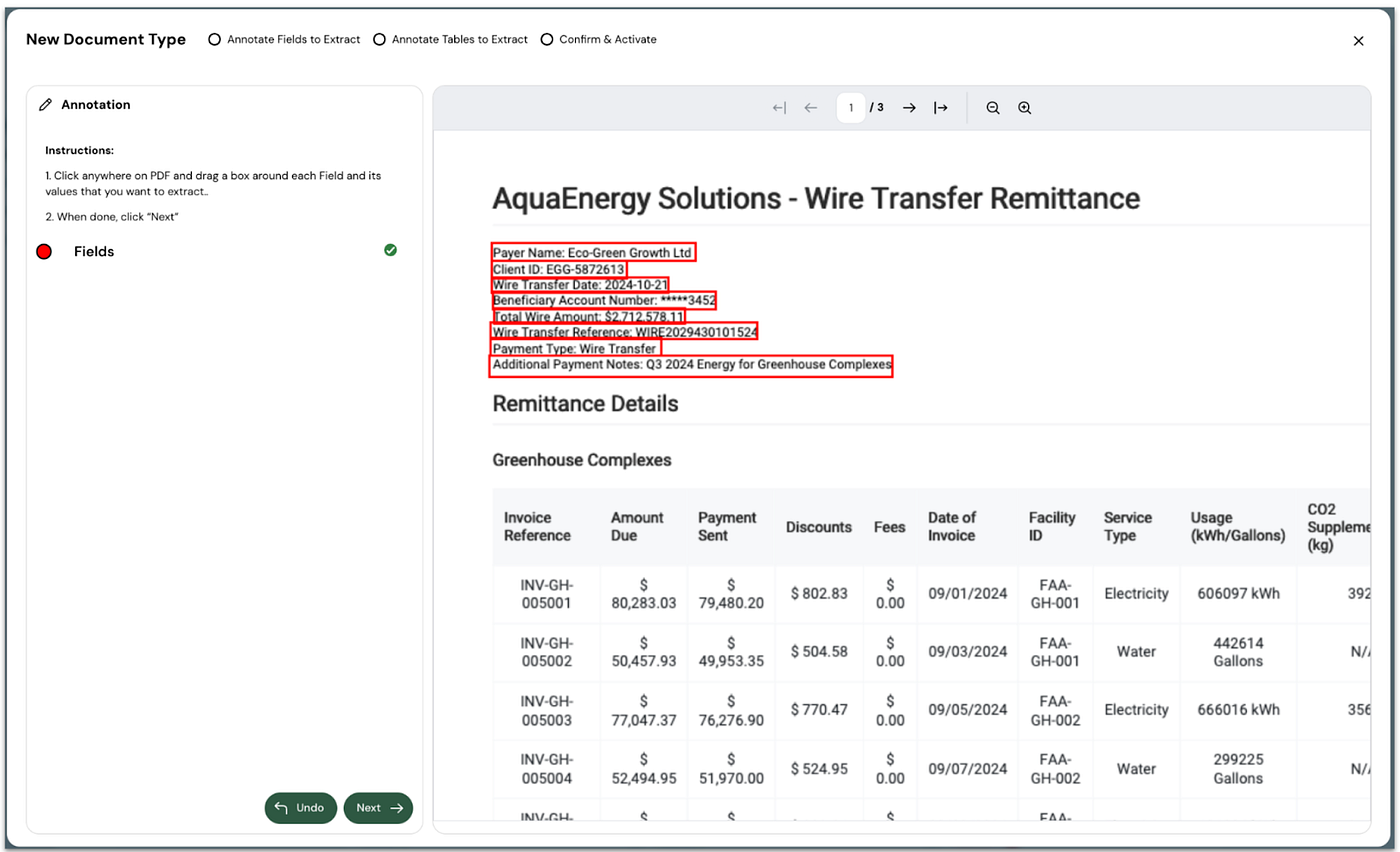Go to the next page of the document
1400x852 pixels.
909,107
